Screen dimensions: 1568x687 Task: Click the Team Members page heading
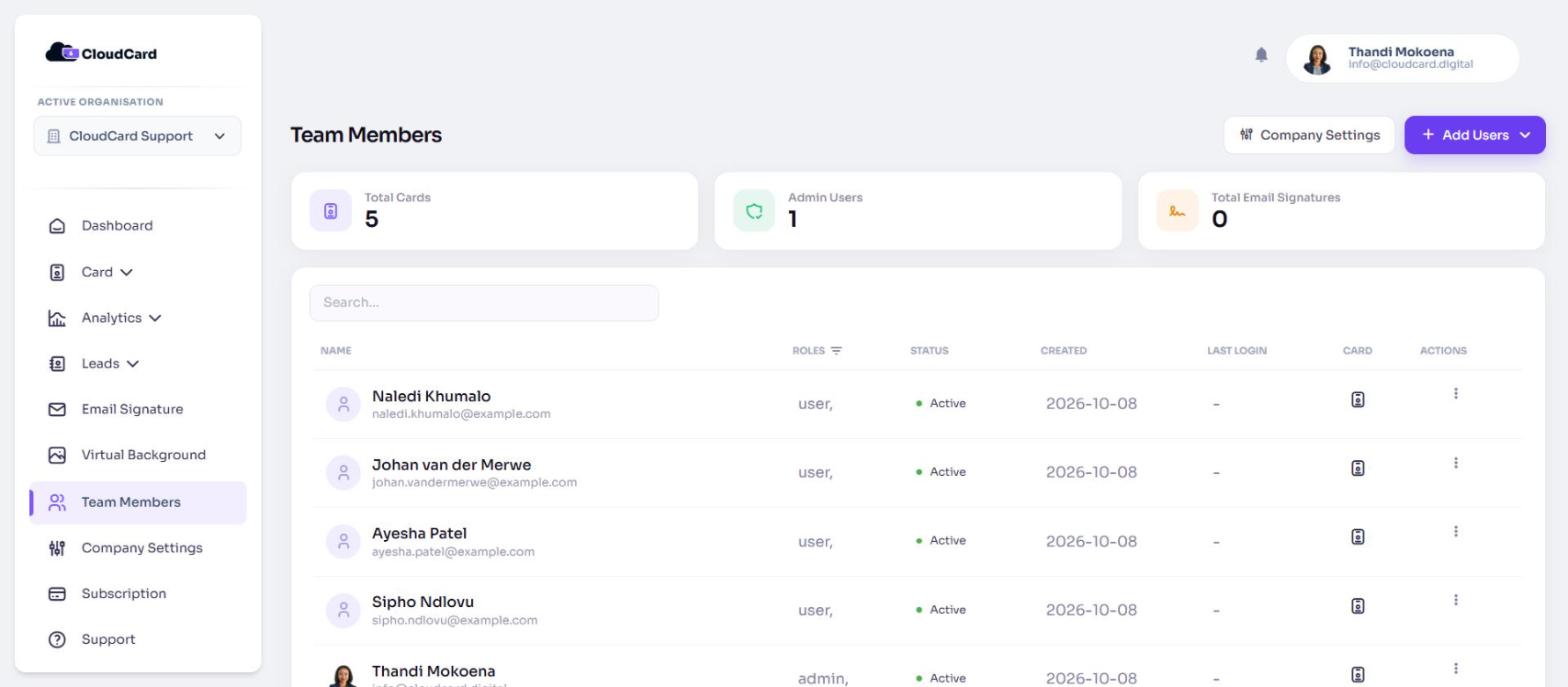pos(366,135)
